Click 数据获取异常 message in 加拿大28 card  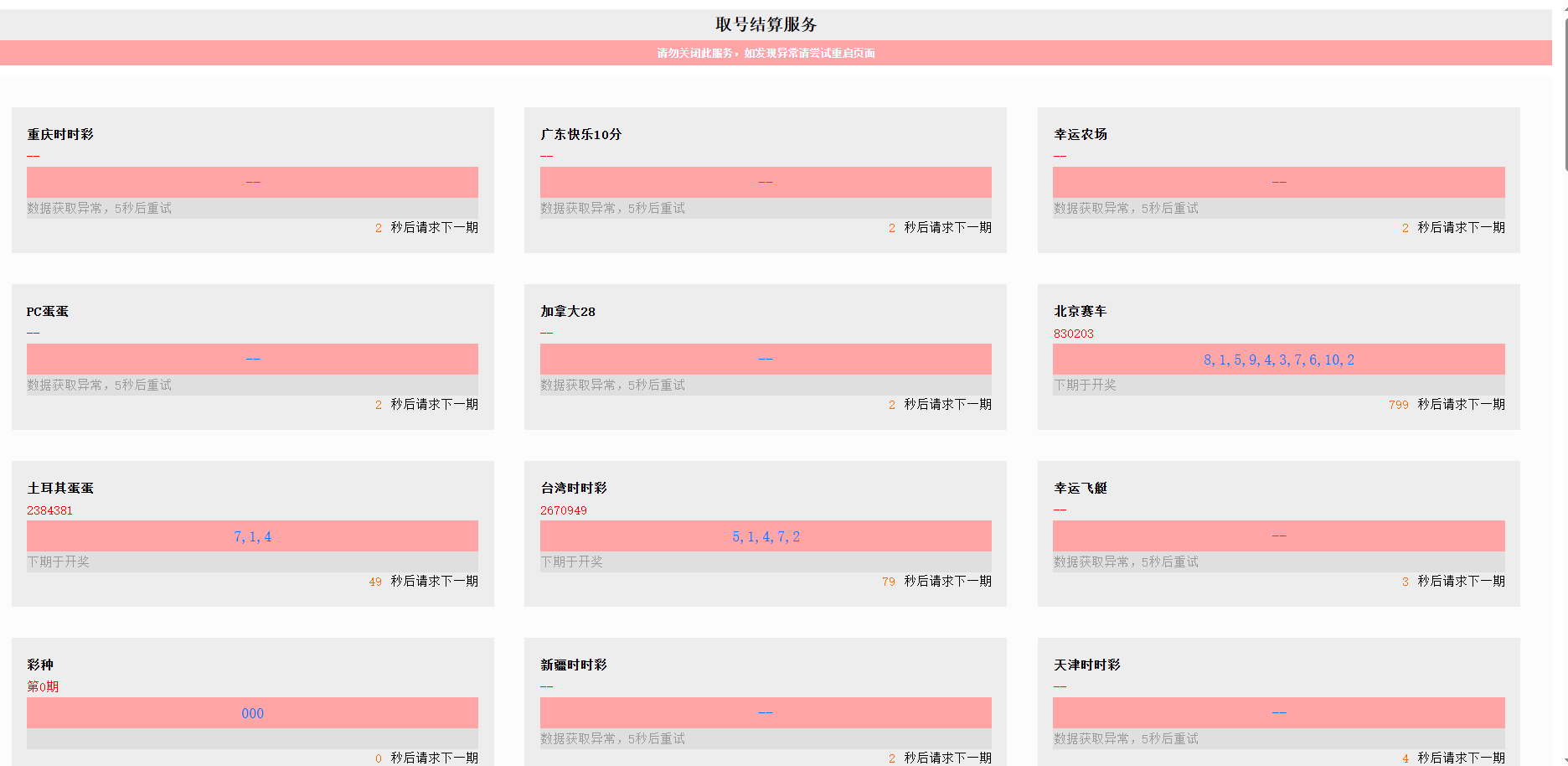point(612,385)
